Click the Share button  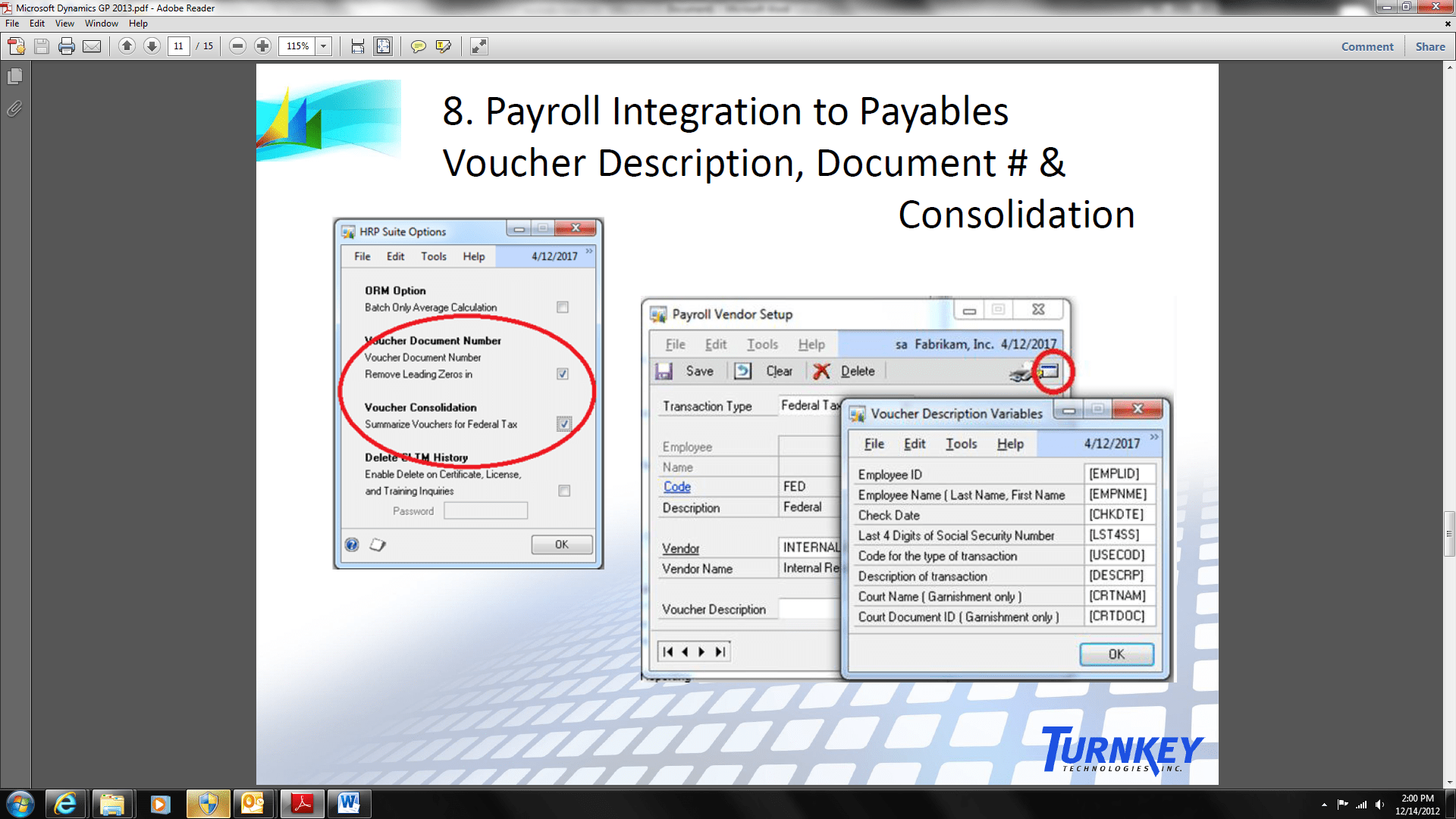1430,46
